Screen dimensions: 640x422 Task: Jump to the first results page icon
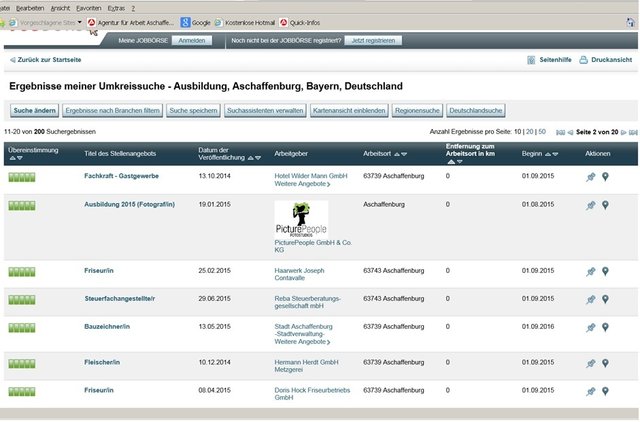pos(560,132)
